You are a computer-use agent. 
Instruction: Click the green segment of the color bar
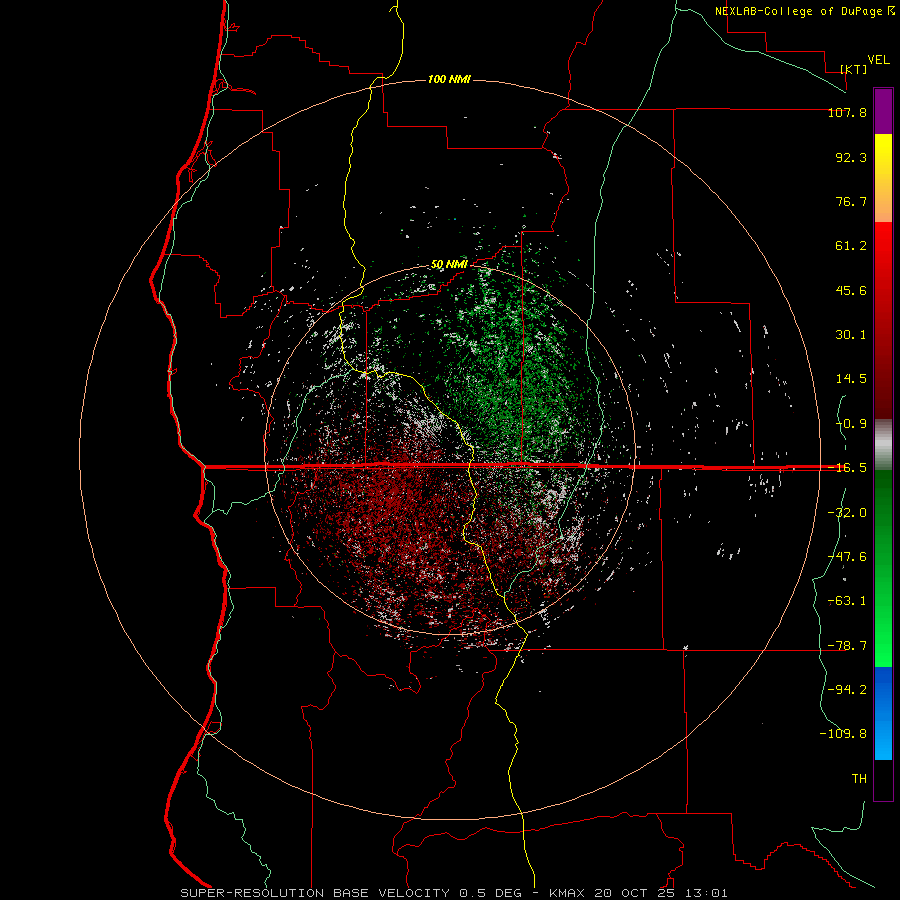pos(883,568)
